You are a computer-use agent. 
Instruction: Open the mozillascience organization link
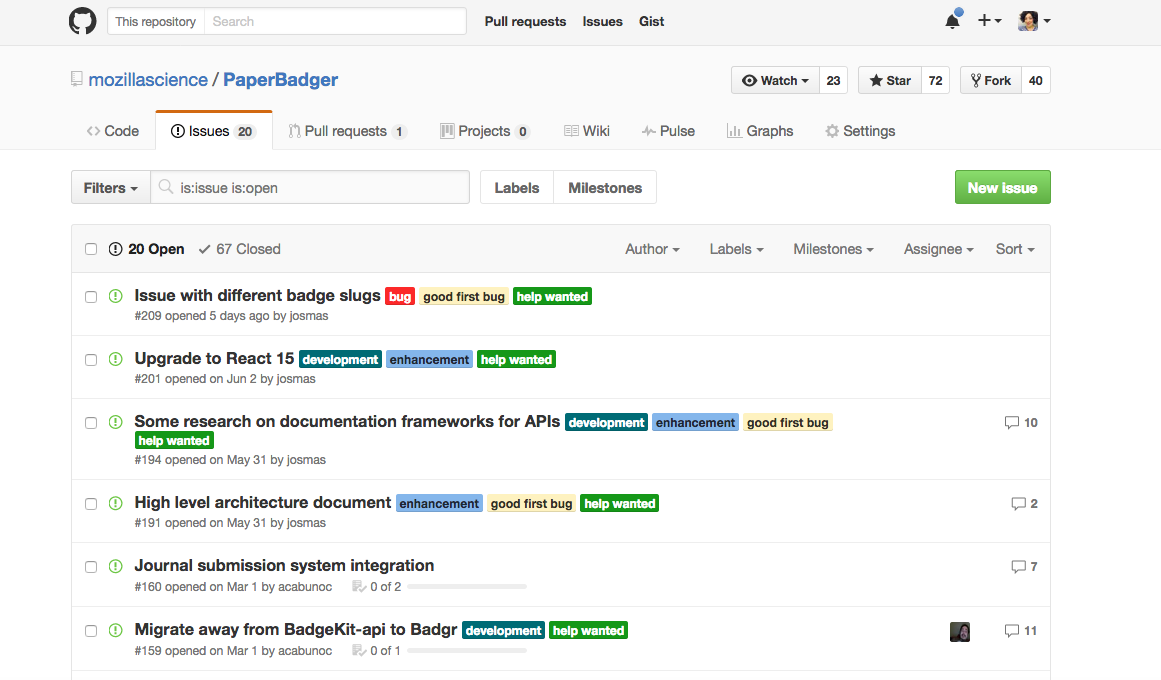[x=148, y=79]
